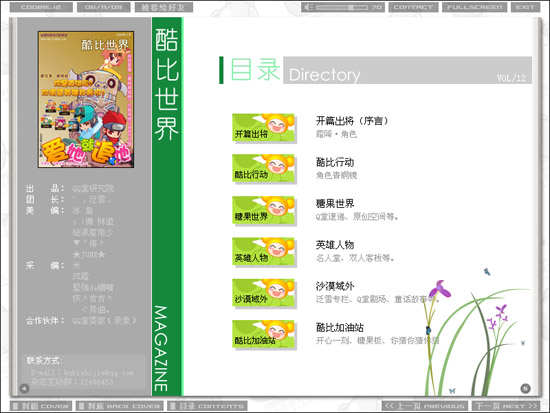
Task: Click the round page corner icon at bottom-left
Action: [x=24, y=388]
